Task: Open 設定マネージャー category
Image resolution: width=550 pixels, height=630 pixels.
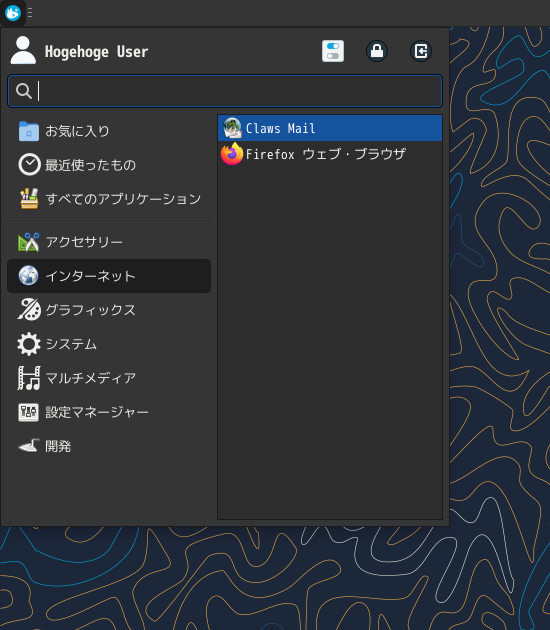Action: click(x=109, y=412)
